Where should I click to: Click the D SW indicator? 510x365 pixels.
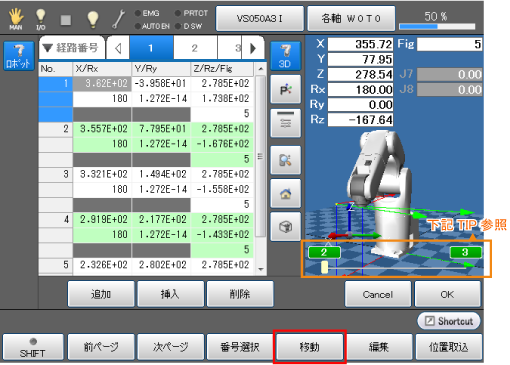[x=189, y=26]
